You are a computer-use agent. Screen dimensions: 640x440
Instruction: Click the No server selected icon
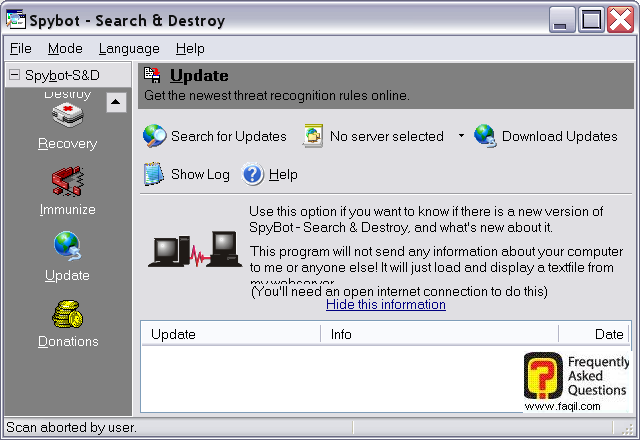313,136
